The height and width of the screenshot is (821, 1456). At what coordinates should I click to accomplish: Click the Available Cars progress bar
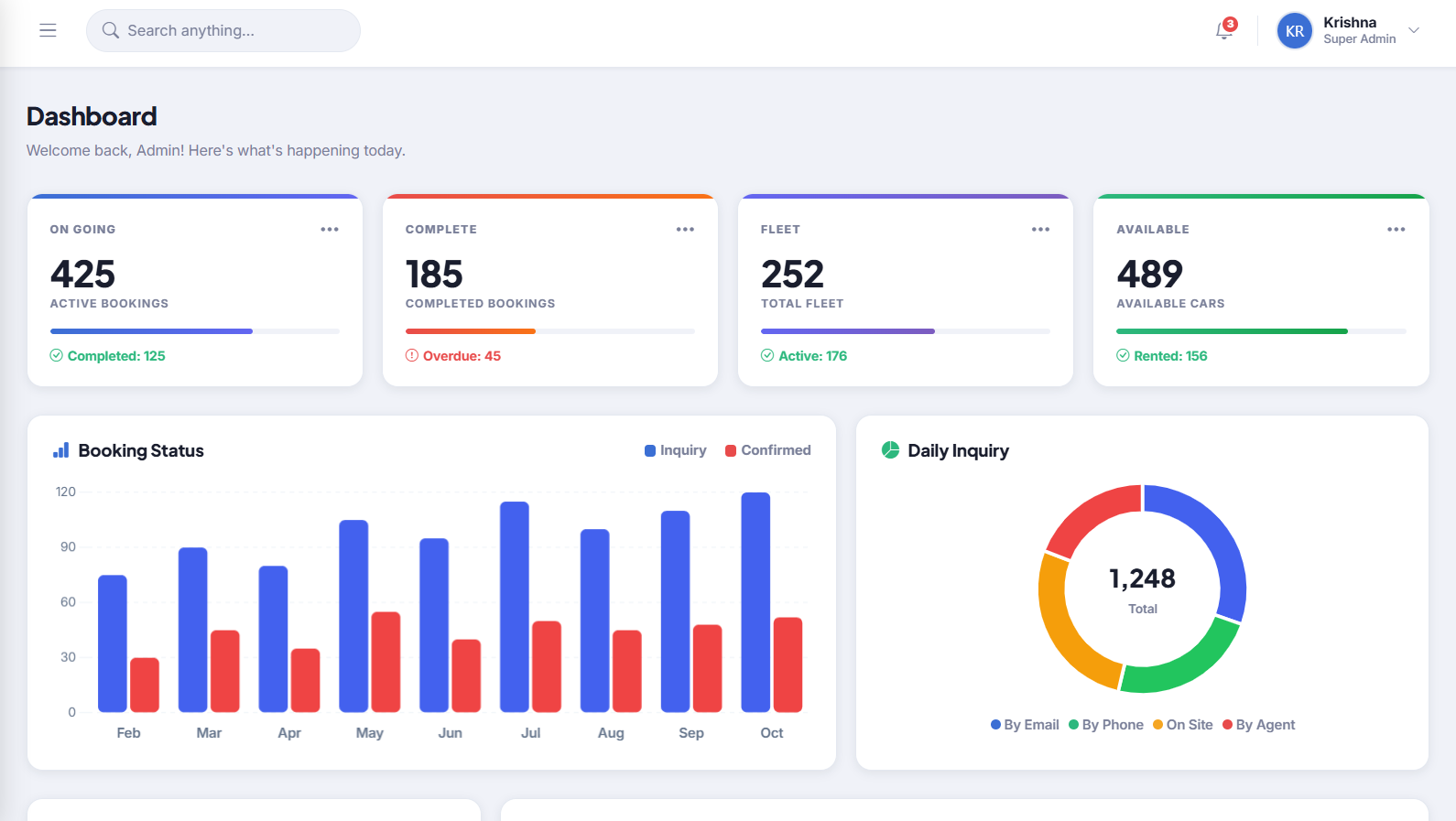pos(1261,331)
